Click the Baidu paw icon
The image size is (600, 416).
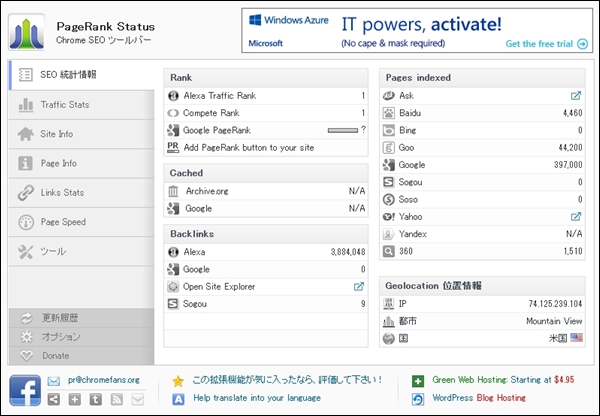[388, 113]
